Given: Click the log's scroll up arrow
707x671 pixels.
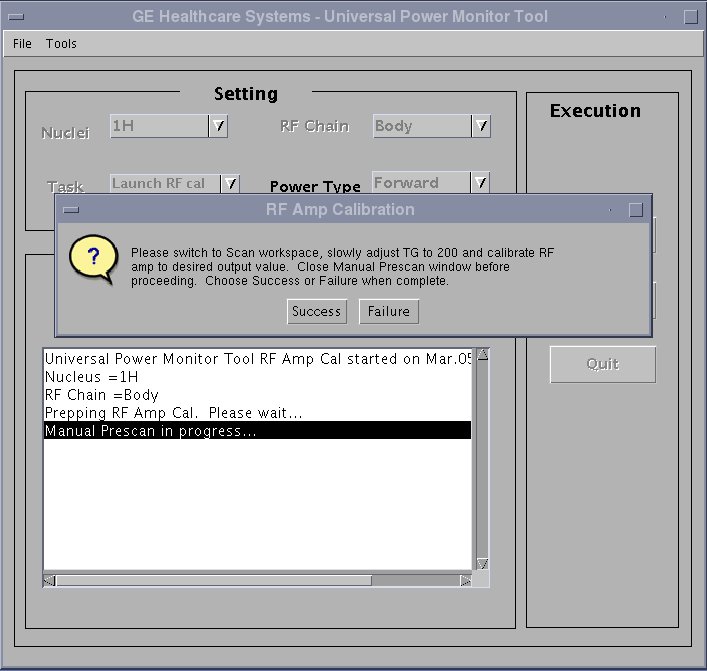Looking at the screenshot, I should 482,354.
